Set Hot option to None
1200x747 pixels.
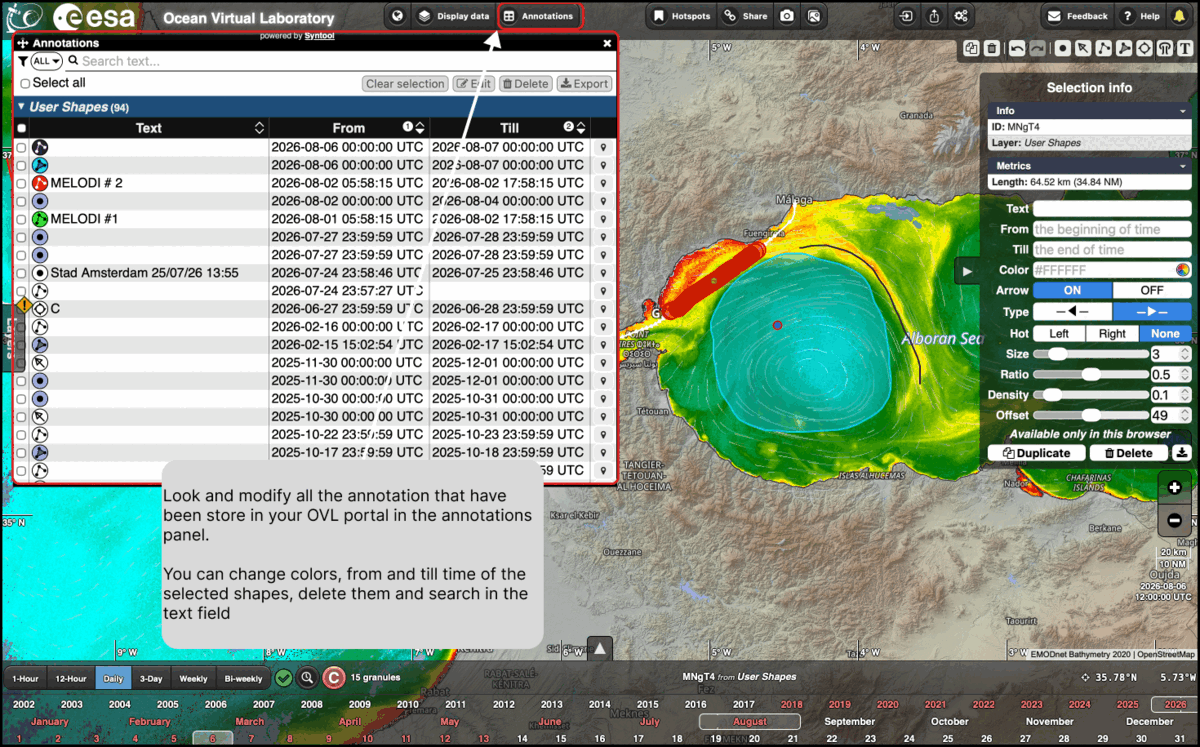pyautogui.click(x=1165, y=334)
